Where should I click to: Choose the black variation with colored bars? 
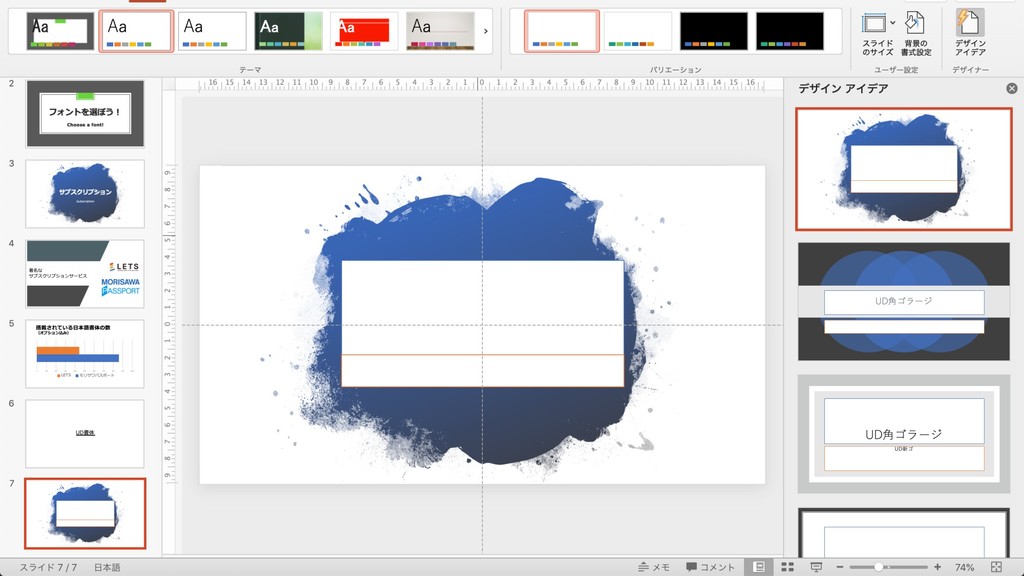click(714, 31)
